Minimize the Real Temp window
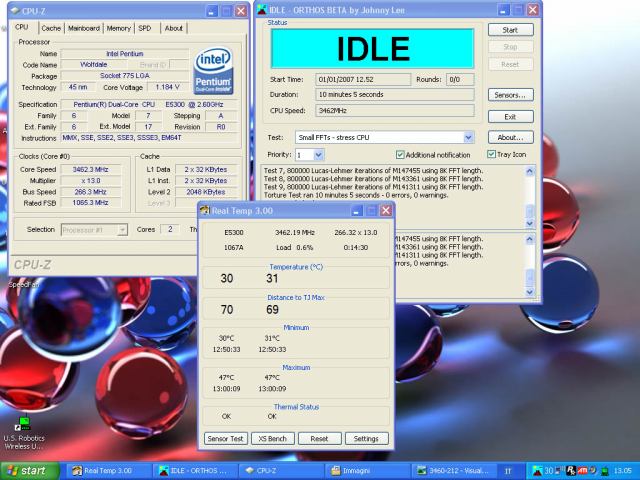Image resolution: width=640 pixels, height=480 pixels. (356, 211)
